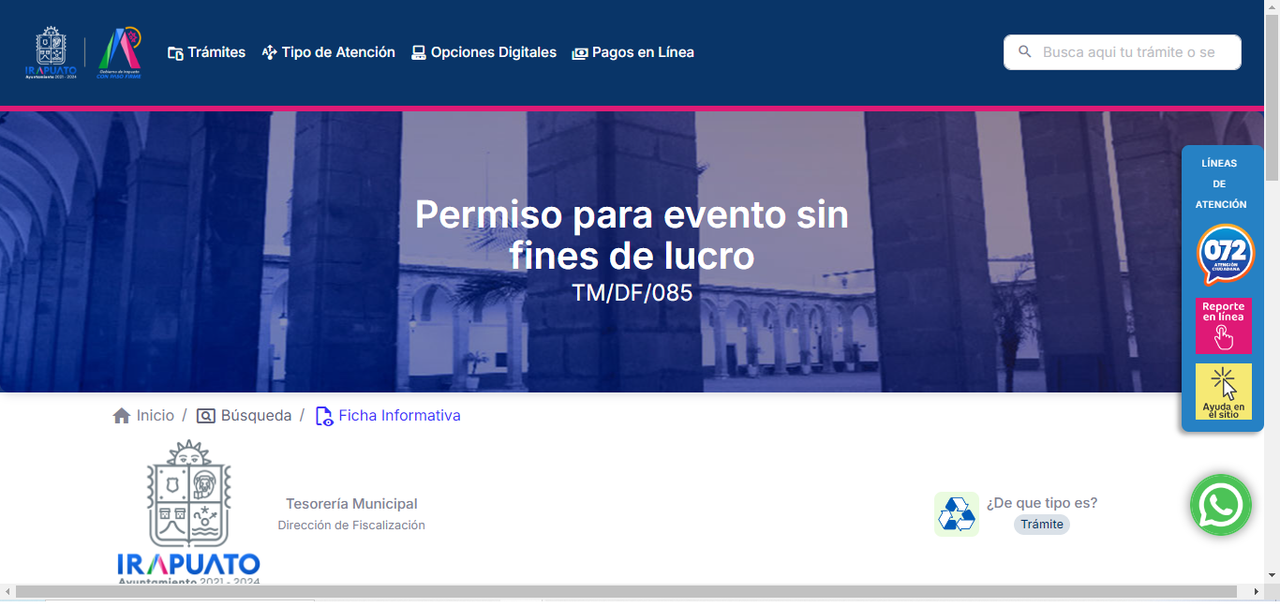Screen dimensions: 1280x605
Task: Click the vertical scrollbar thumb
Action: tap(1272, 98)
